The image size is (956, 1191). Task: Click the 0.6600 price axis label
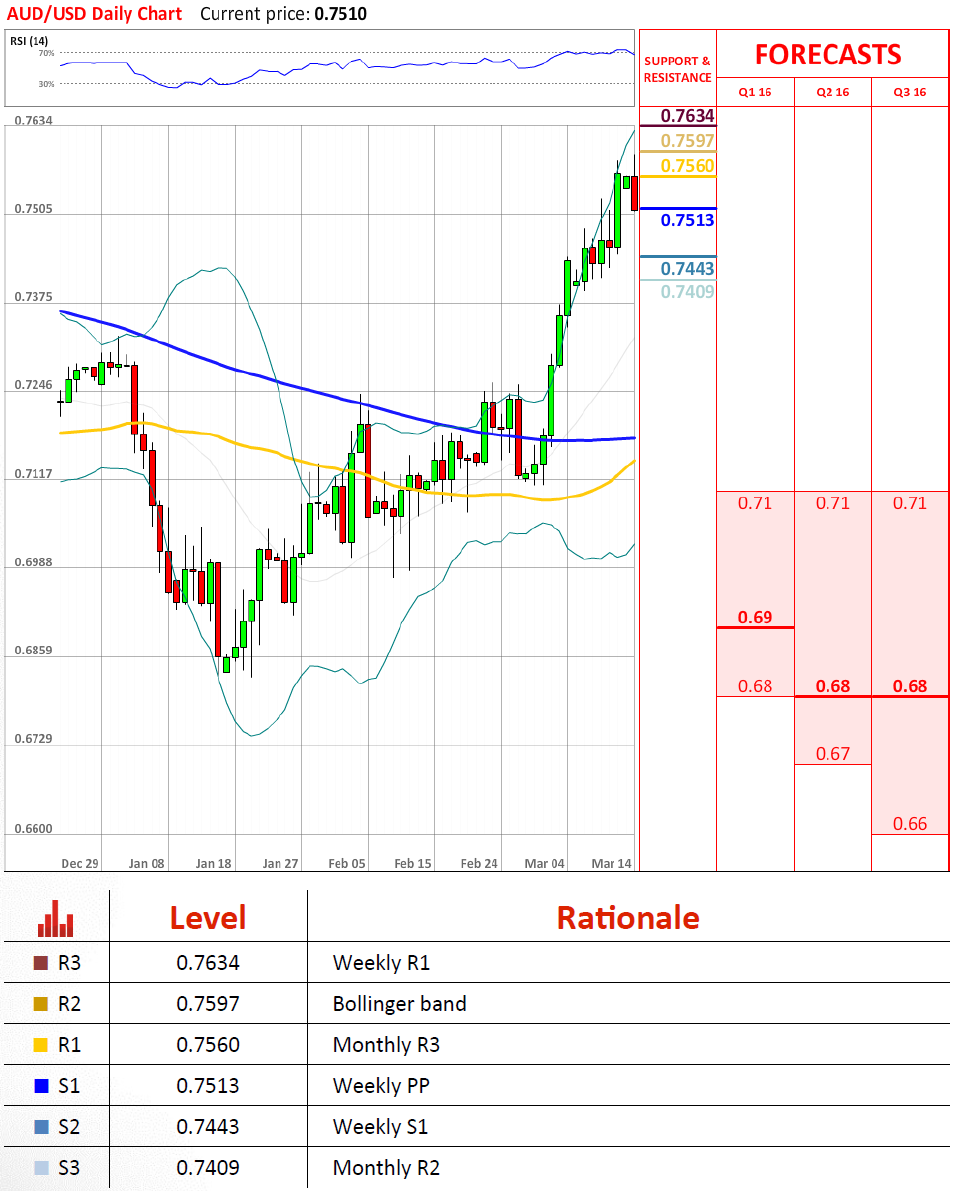click(33, 829)
